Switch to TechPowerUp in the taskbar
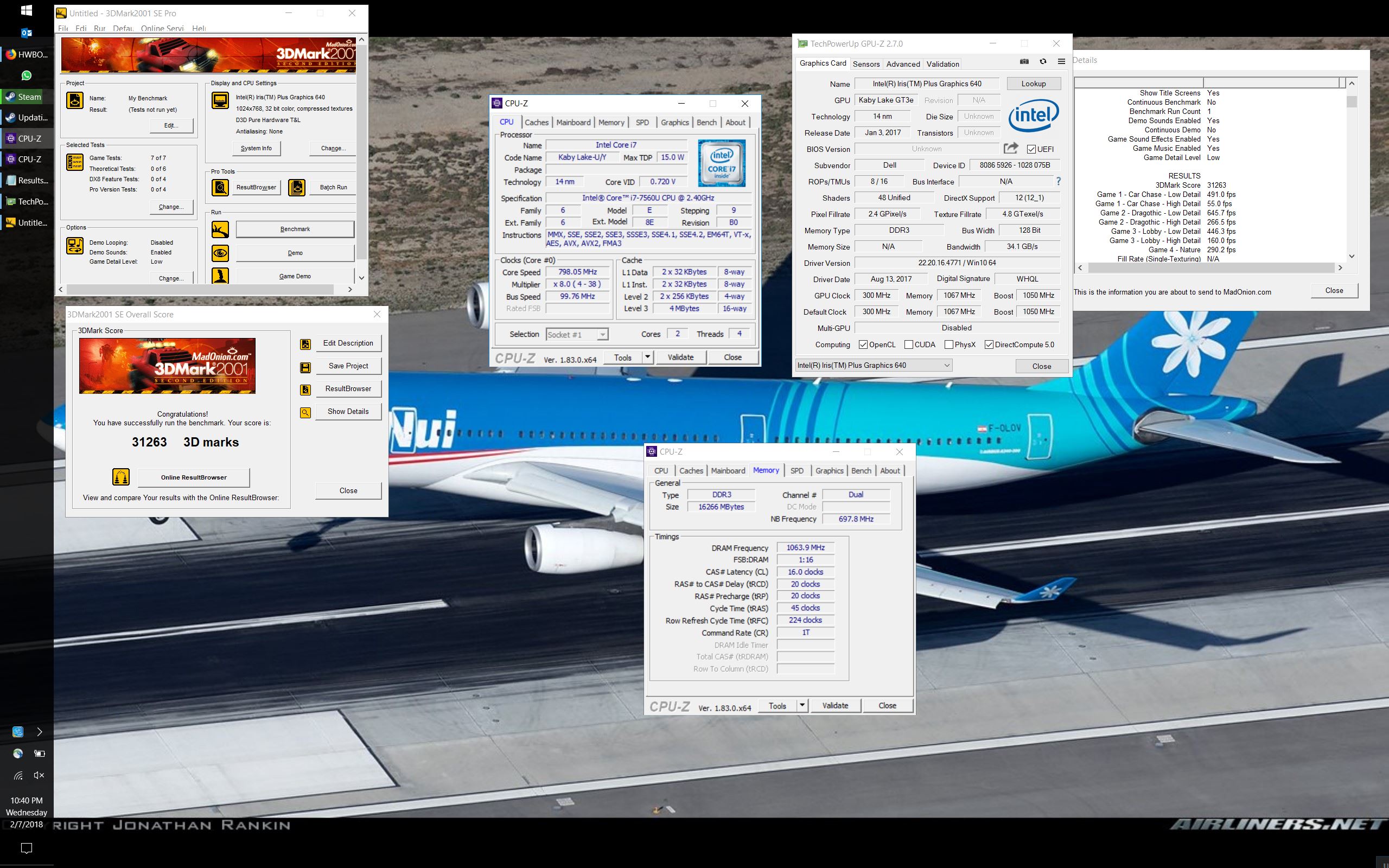This screenshot has height=868, width=1389. [27, 201]
